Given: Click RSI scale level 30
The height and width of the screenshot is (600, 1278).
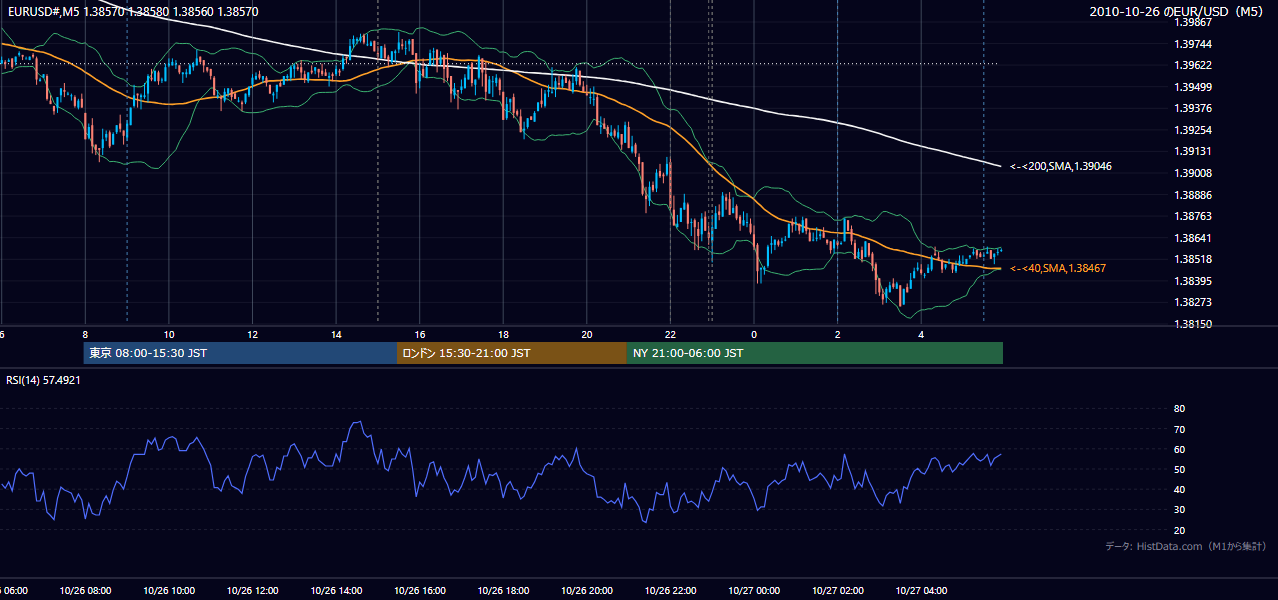Looking at the screenshot, I should pos(1179,510).
